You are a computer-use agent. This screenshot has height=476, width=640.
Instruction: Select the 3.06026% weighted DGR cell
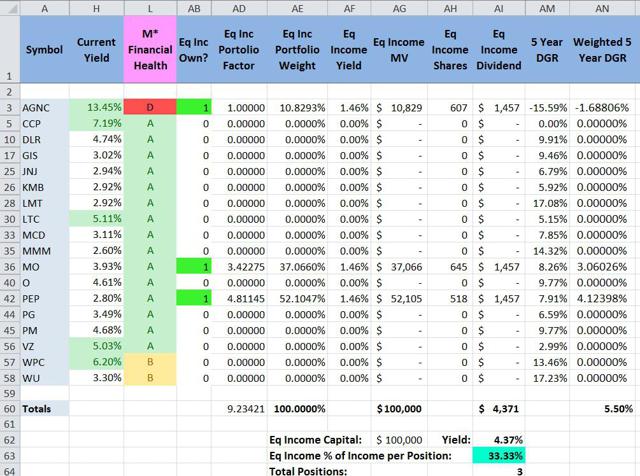(602, 267)
